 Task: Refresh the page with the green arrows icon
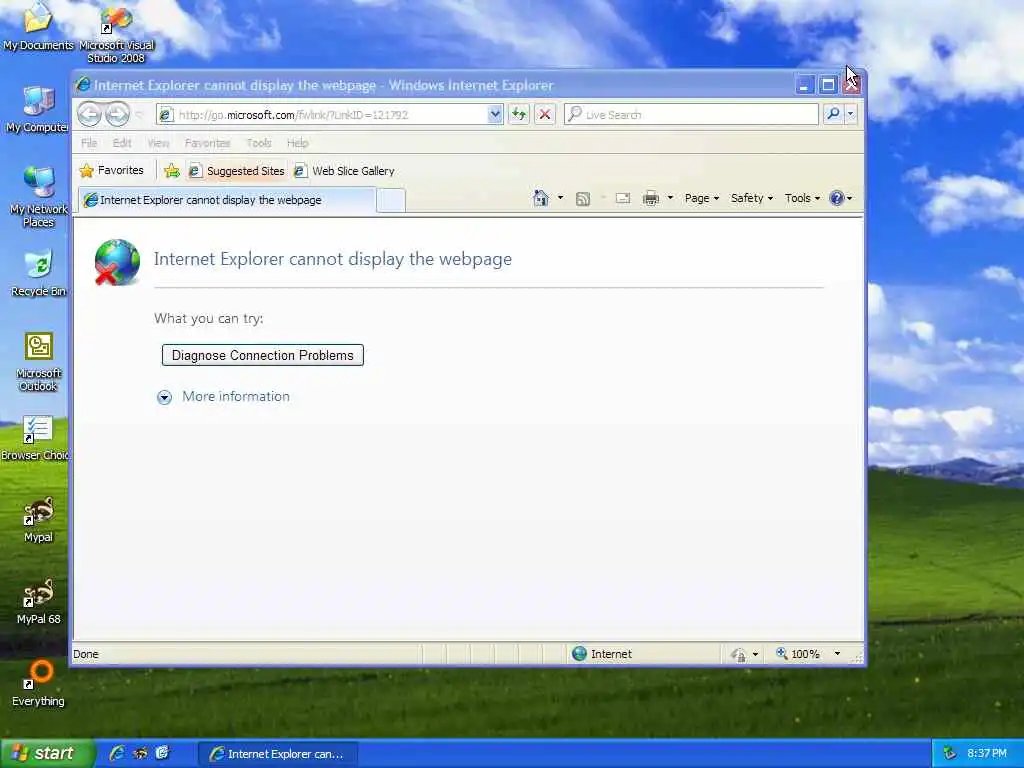[519, 114]
